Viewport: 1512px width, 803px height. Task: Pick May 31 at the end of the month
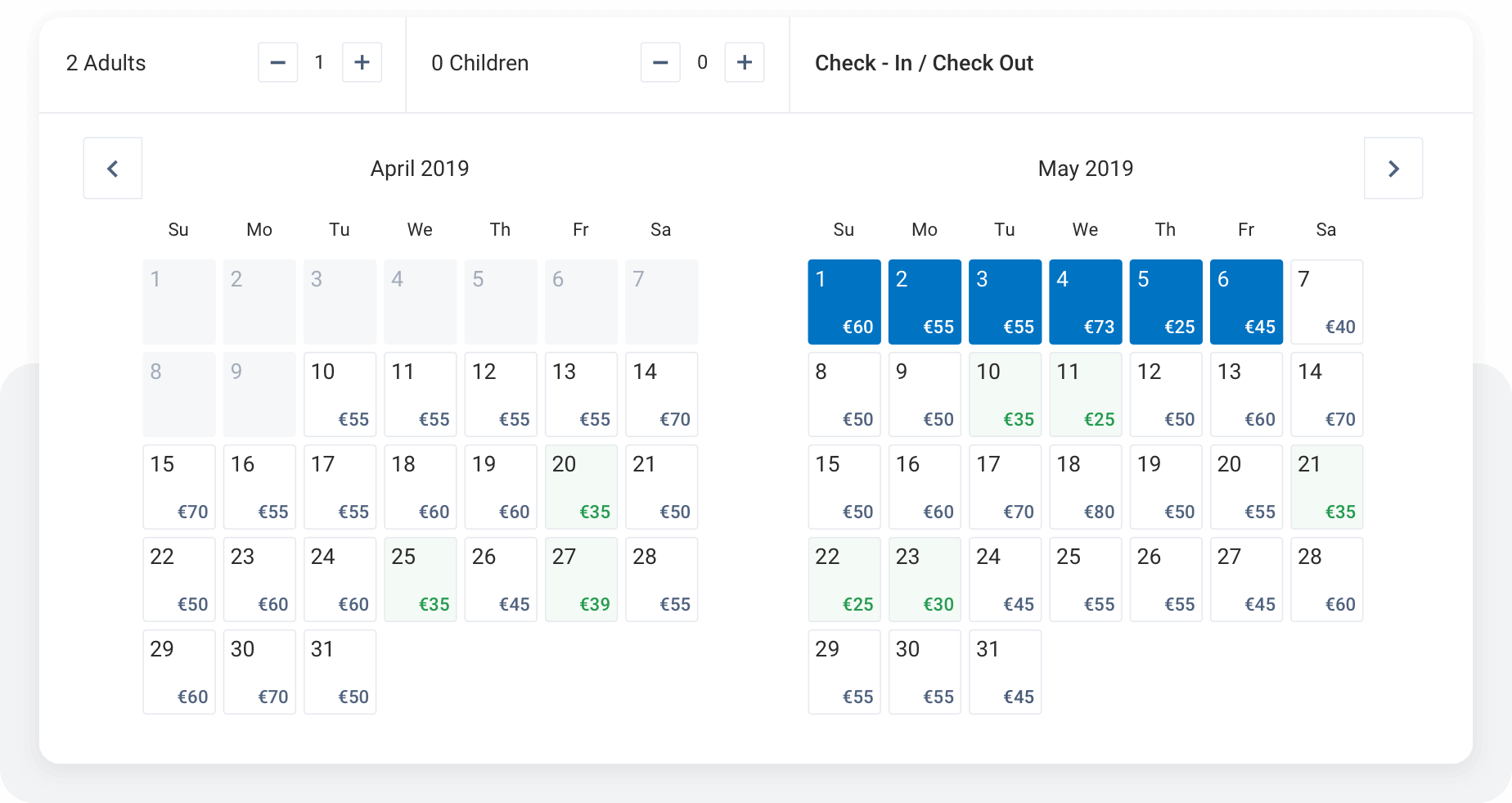point(1005,671)
